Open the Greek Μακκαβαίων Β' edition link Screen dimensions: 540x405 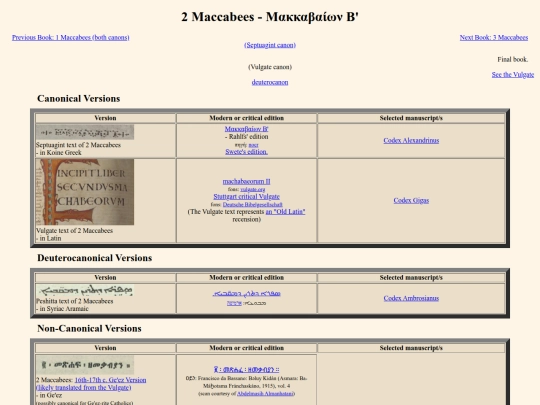click(247, 129)
